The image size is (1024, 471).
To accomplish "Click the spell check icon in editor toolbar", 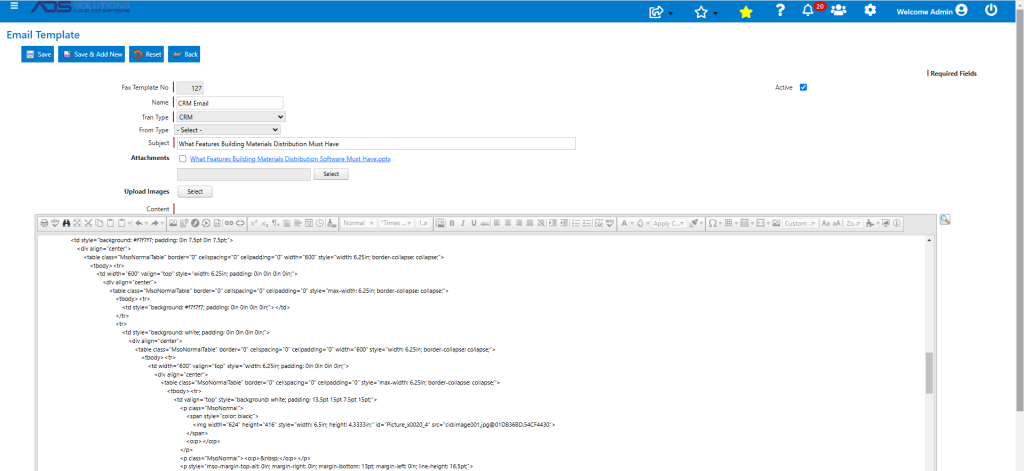I will 56,223.
